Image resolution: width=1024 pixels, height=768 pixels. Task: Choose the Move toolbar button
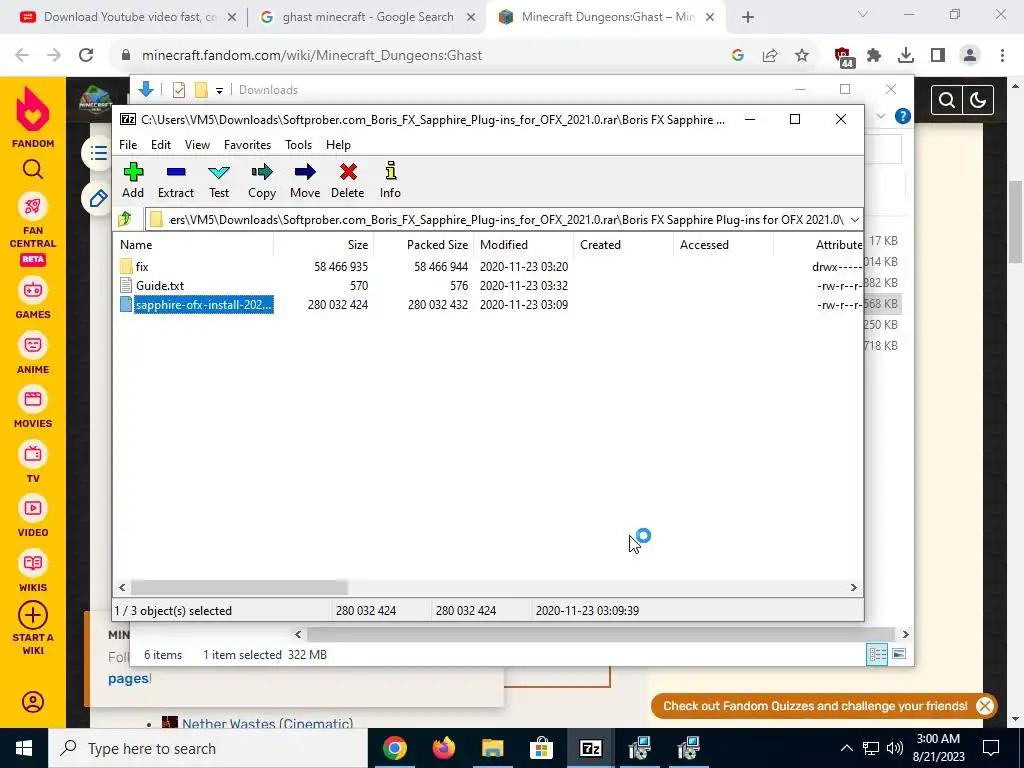point(305,181)
